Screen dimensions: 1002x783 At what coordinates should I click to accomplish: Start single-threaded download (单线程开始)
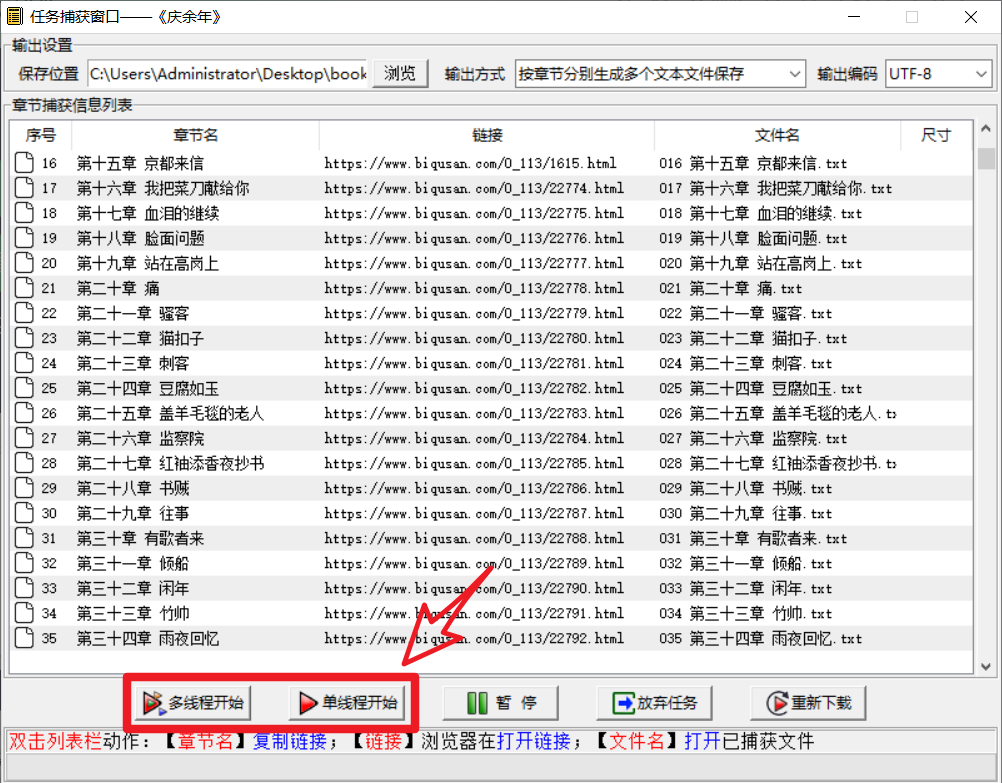point(348,703)
